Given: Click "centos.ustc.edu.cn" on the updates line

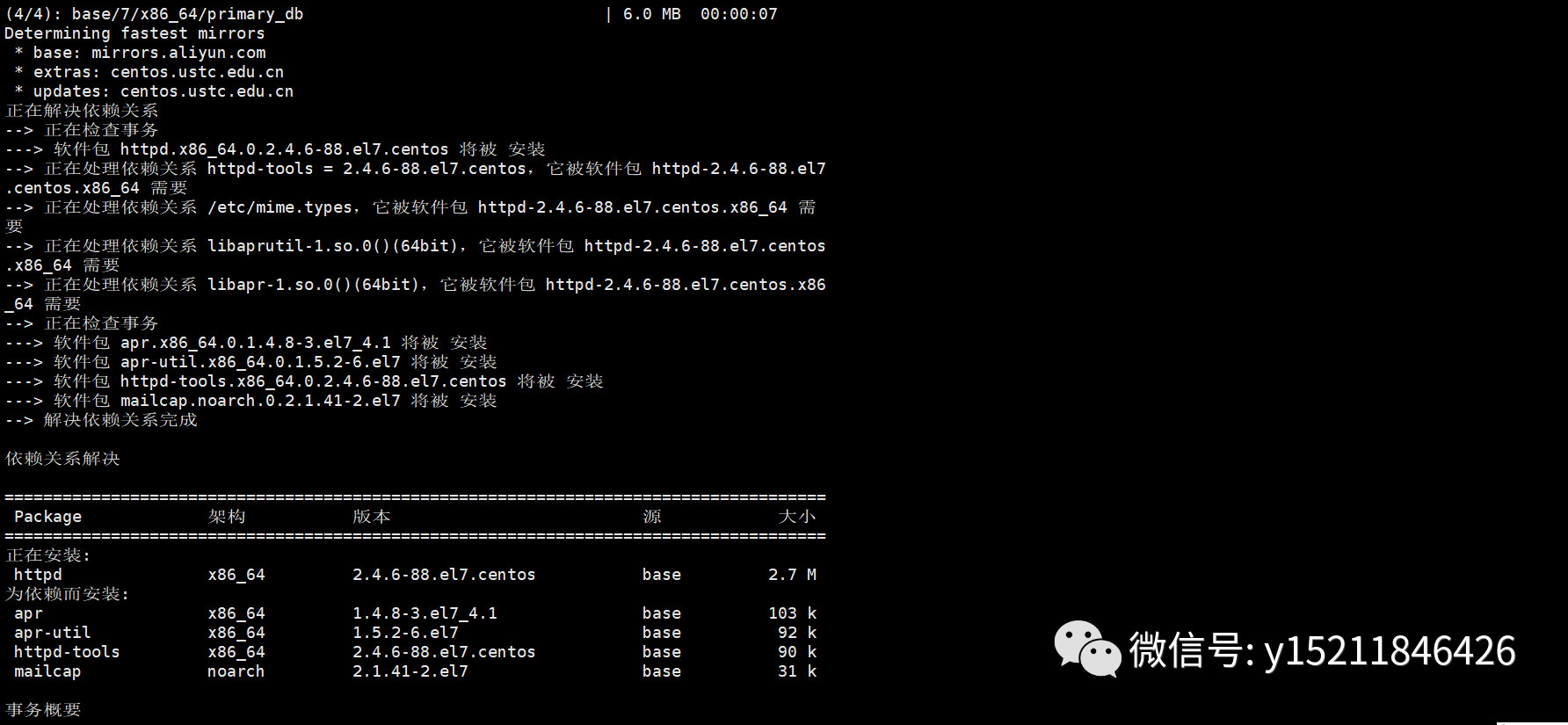Looking at the screenshot, I should tap(207, 91).
